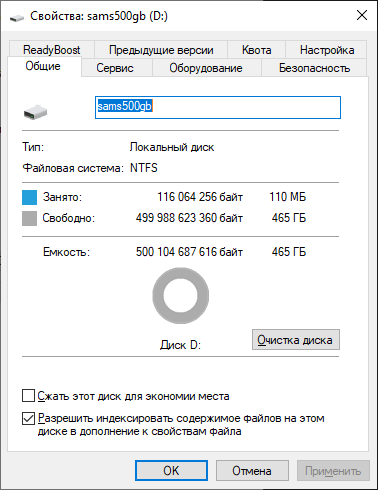Confirm with the OK button

[x=171, y=471]
